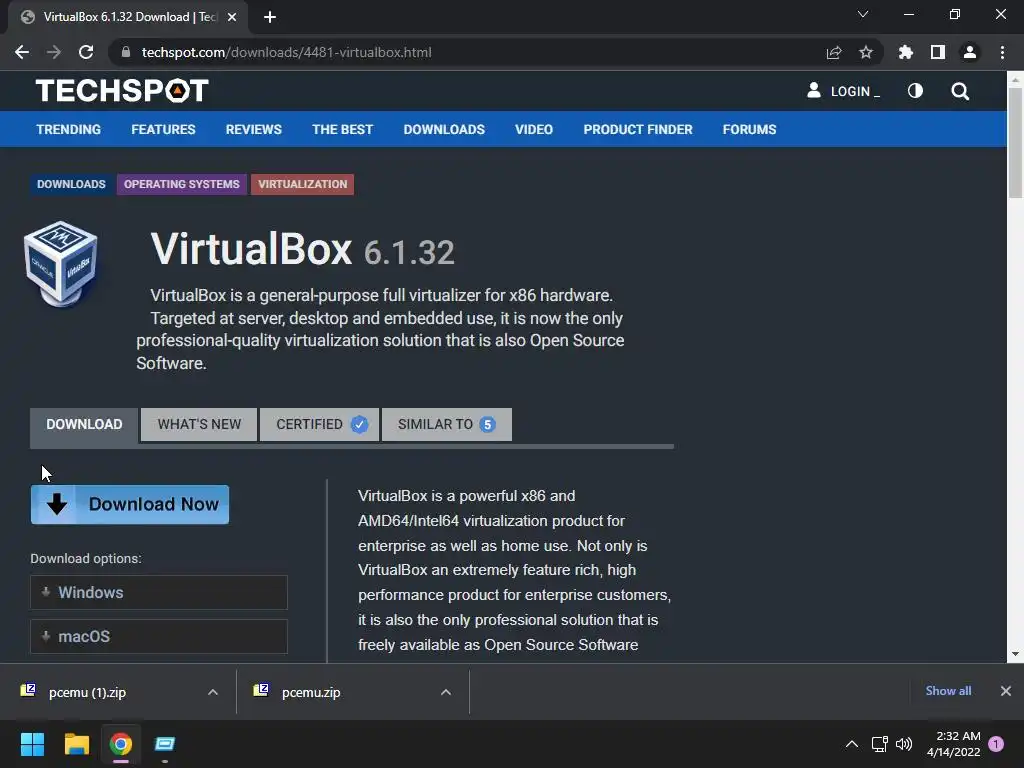Open the DOWNLOADS nav item
Screen dimensions: 1024x768
[x=444, y=129]
